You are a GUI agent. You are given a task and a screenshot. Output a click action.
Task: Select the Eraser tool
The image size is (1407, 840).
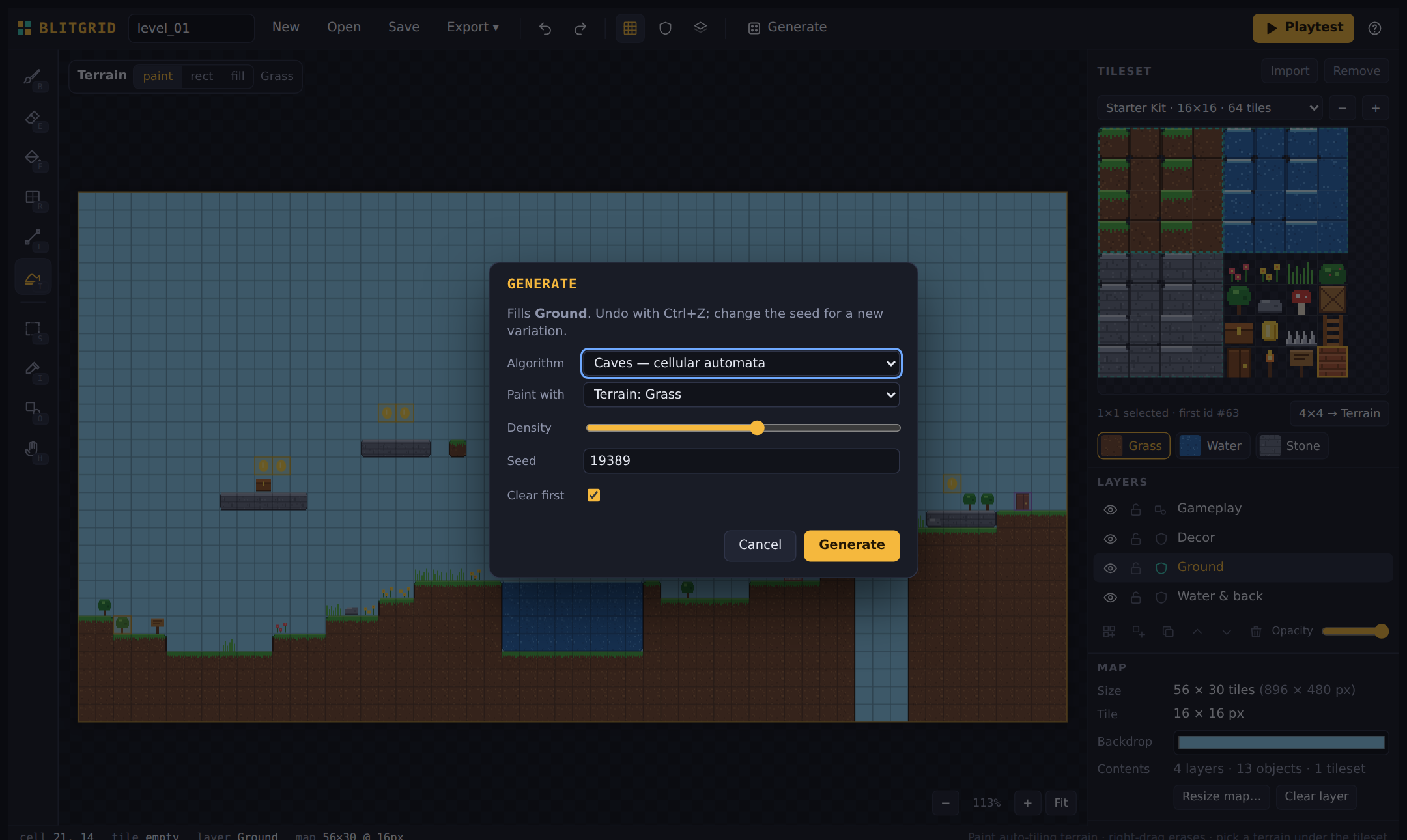tap(33, 118)
